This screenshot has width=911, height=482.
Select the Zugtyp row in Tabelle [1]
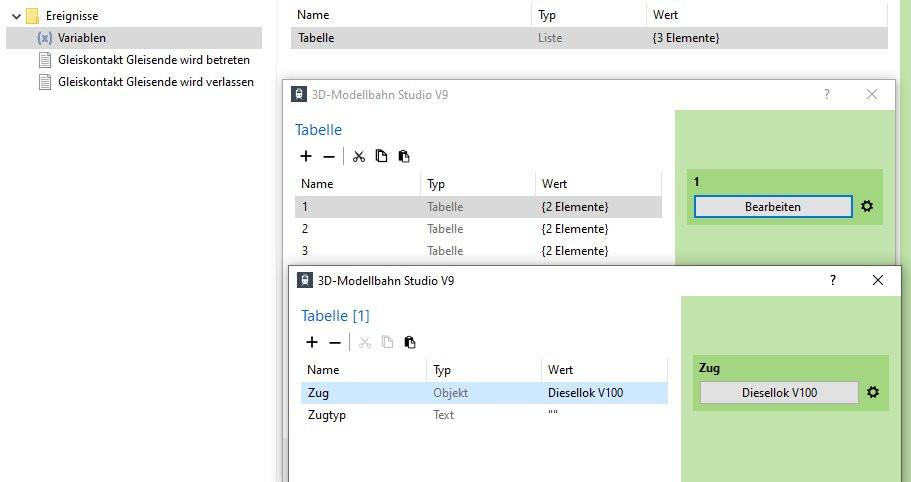pyautogui.click(x=484, y=415)
